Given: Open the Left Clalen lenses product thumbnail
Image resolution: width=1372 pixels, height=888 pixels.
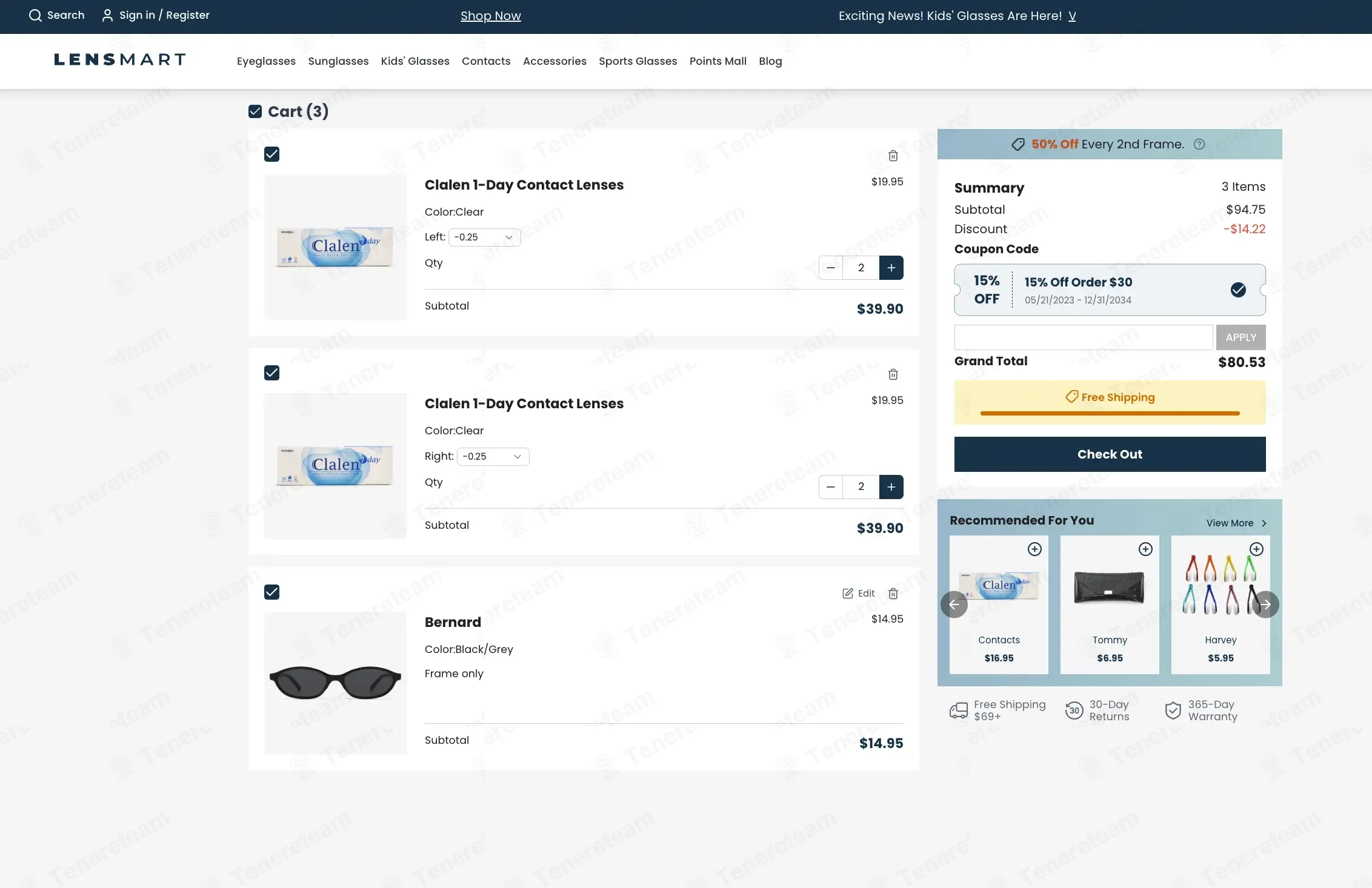Looking at the screenshot, I should click(335, 247).
